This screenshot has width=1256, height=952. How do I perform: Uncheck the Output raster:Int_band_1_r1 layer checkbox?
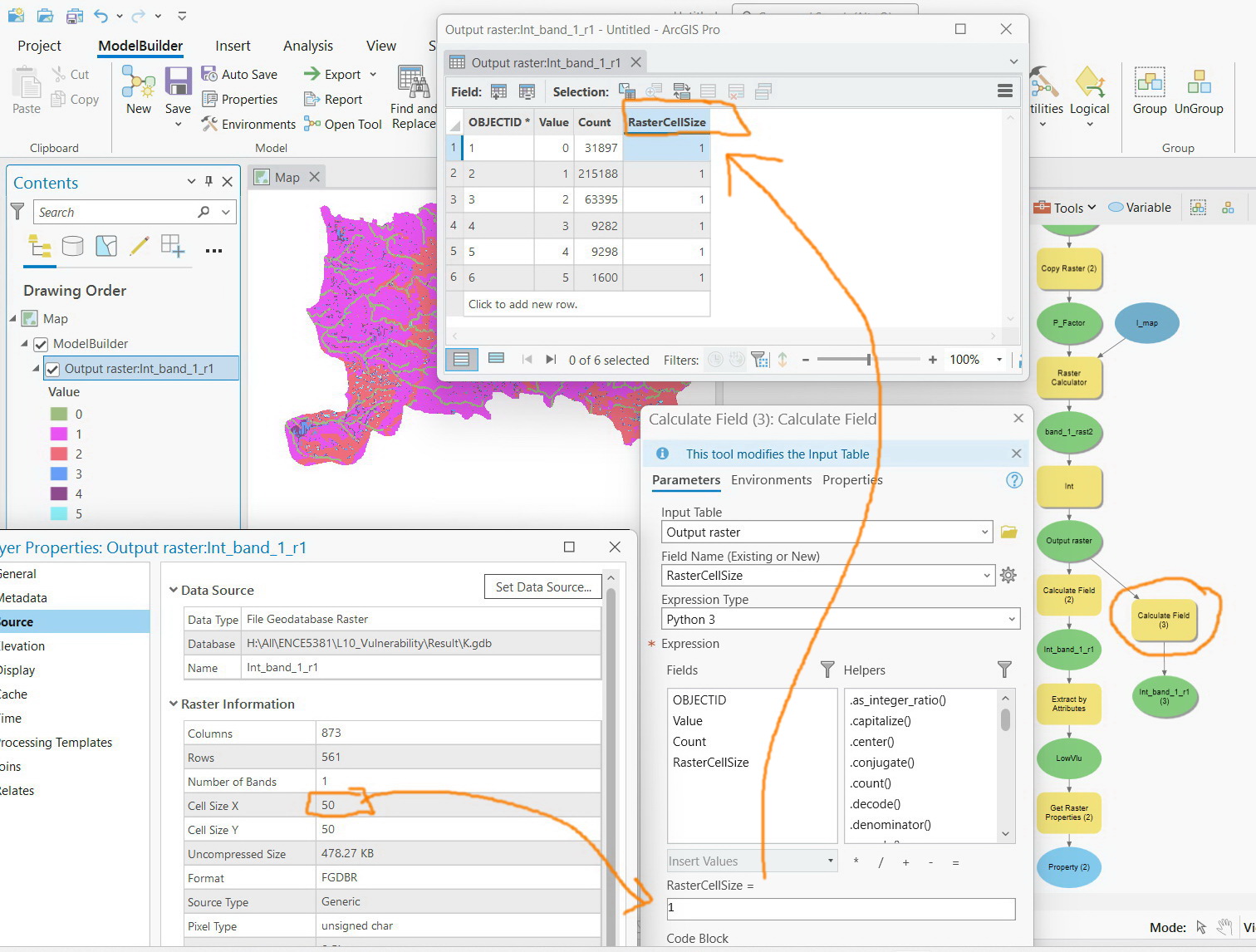click(52, 369)
